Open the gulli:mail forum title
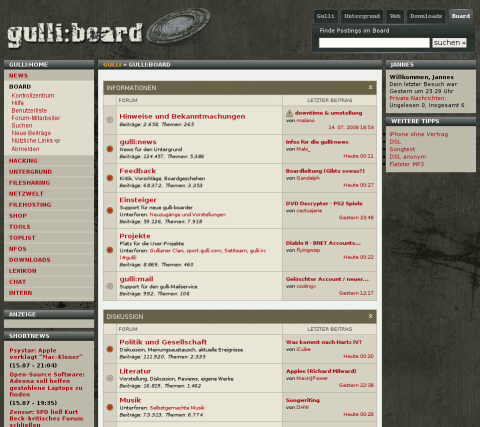 coord(136,279)
